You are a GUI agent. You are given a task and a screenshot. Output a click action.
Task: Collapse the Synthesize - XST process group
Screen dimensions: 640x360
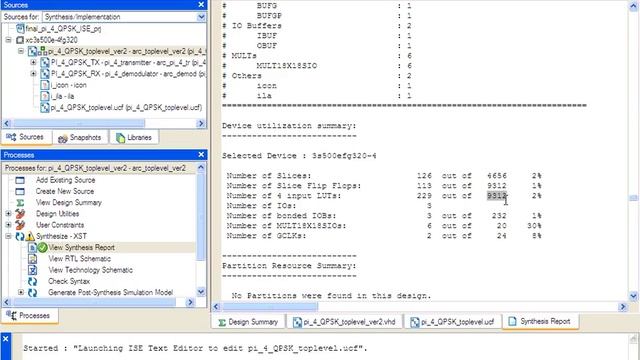[x=9, y=236]
